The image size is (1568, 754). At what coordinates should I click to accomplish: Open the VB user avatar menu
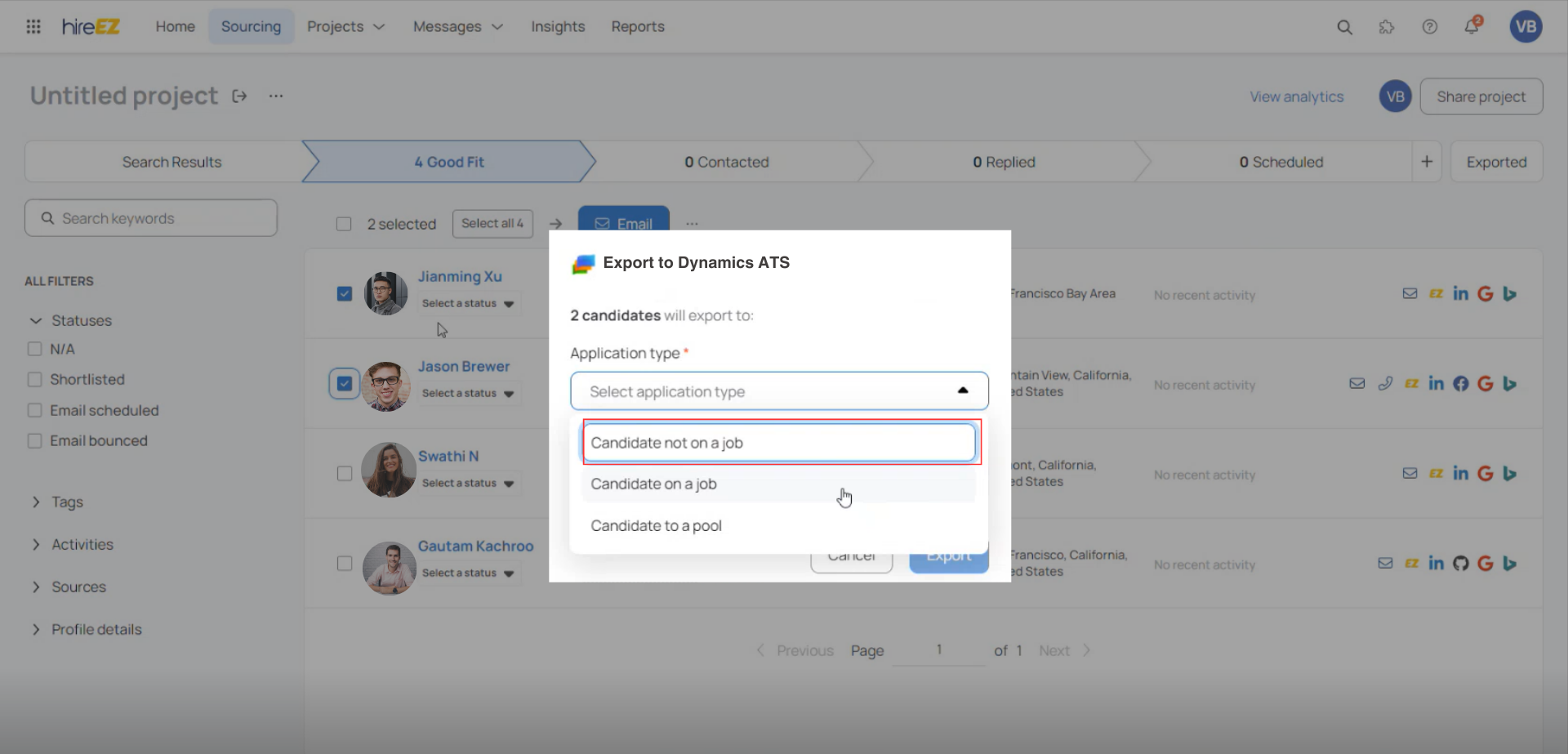click(x=1526, y=27)
